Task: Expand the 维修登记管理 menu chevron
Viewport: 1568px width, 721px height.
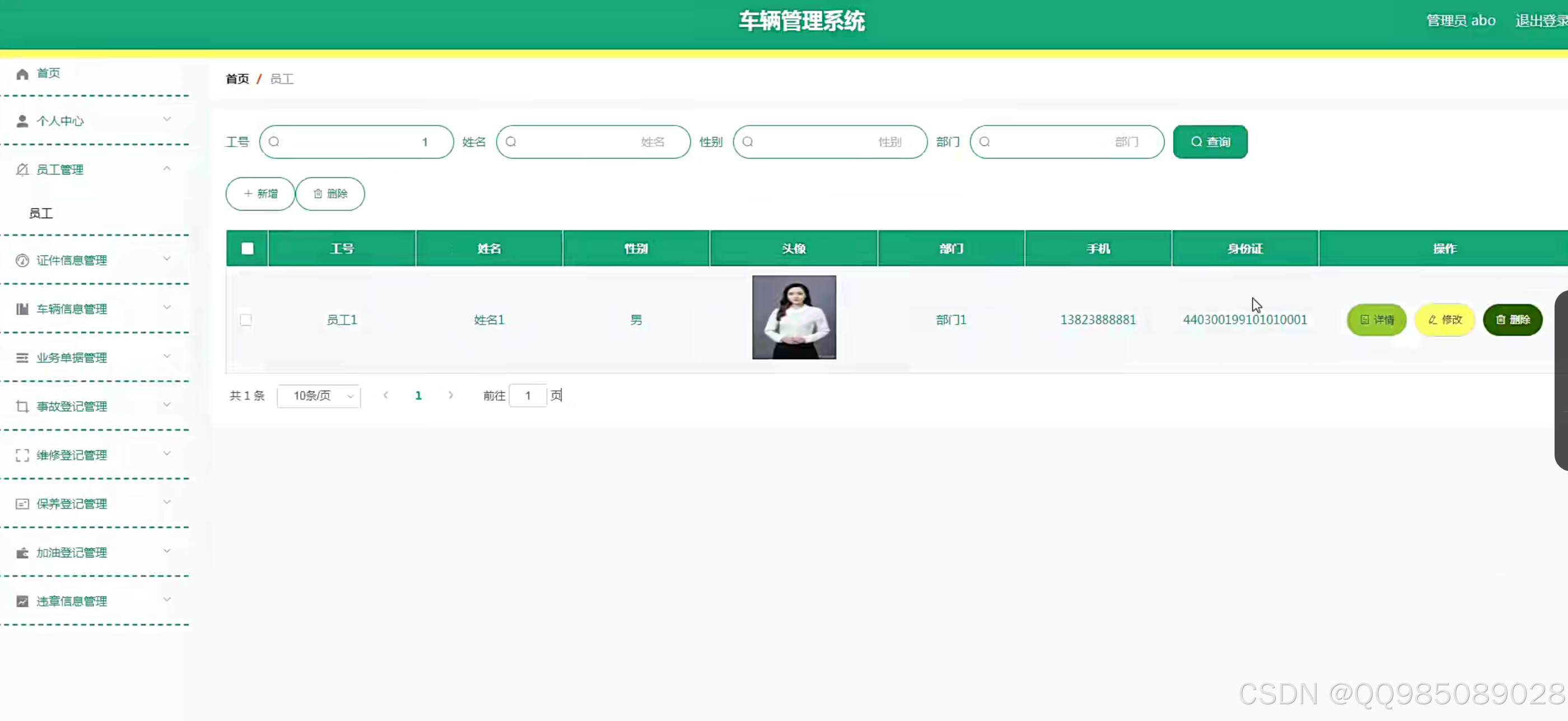Action: pos(167,454)
